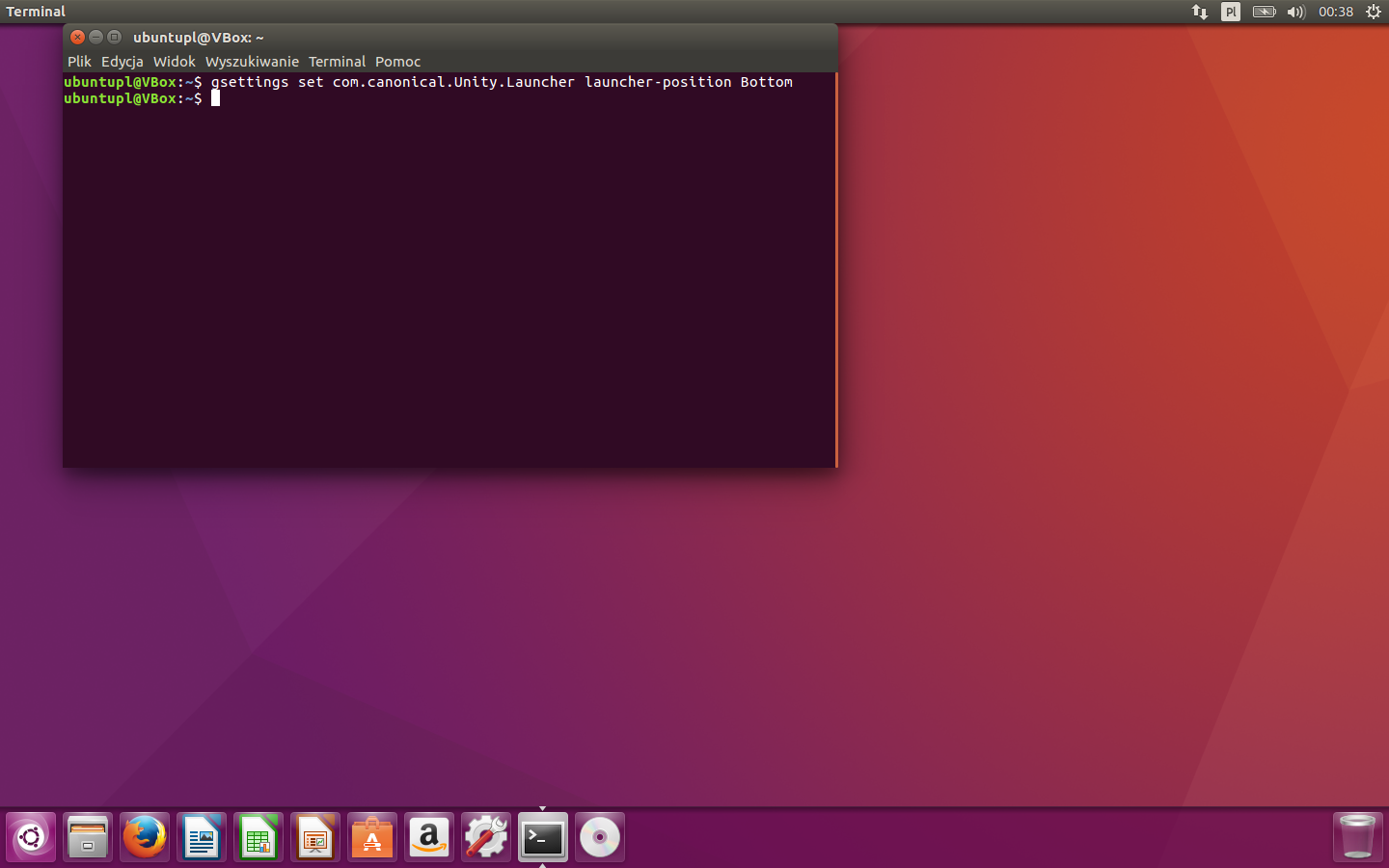
Task: Maximize the terminal window
Action: click(x=114, y=37)
